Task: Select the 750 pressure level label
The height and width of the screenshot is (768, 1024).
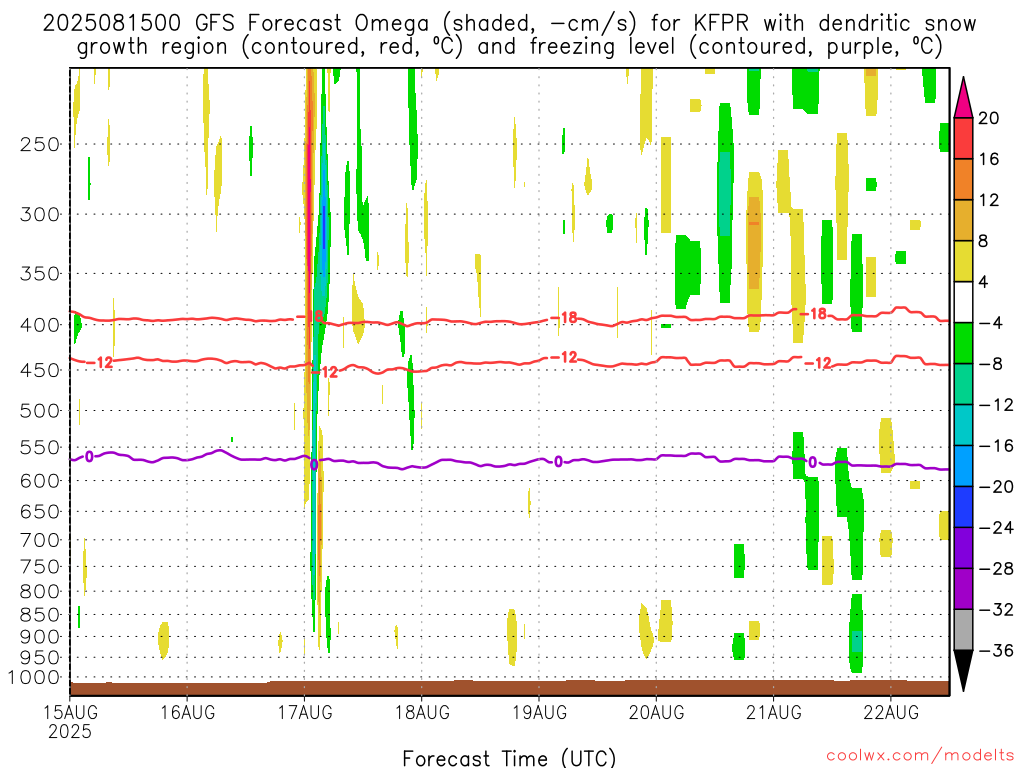Action: pos(40,567)
